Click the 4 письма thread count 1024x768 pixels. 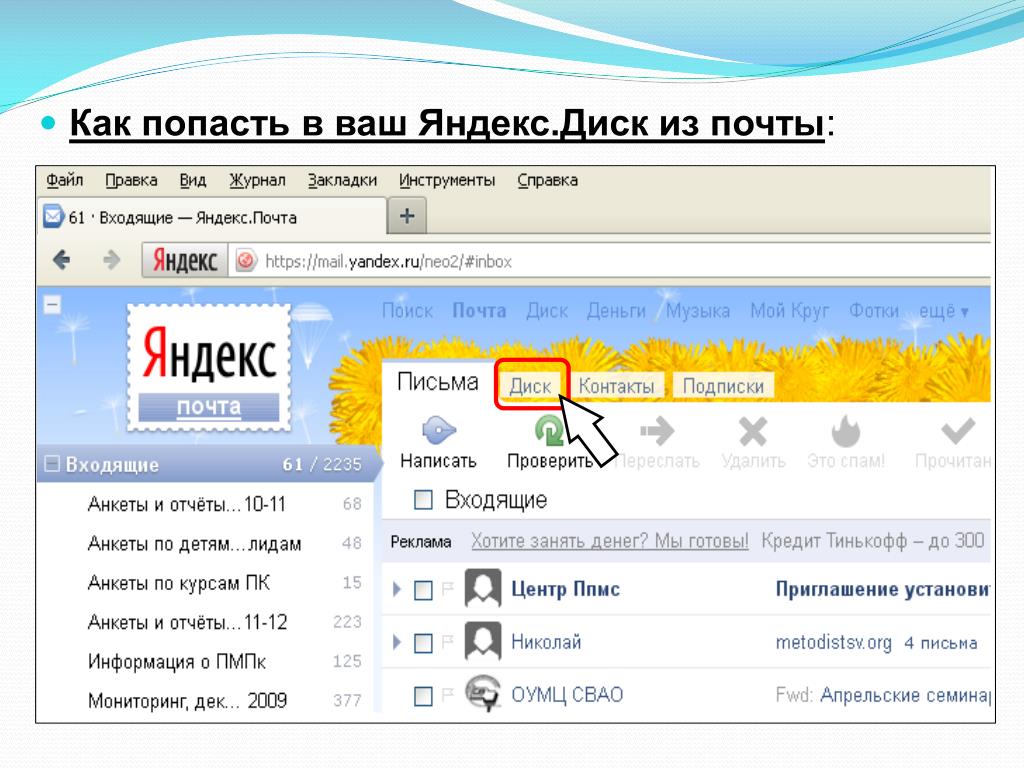[x=940, y=643]
